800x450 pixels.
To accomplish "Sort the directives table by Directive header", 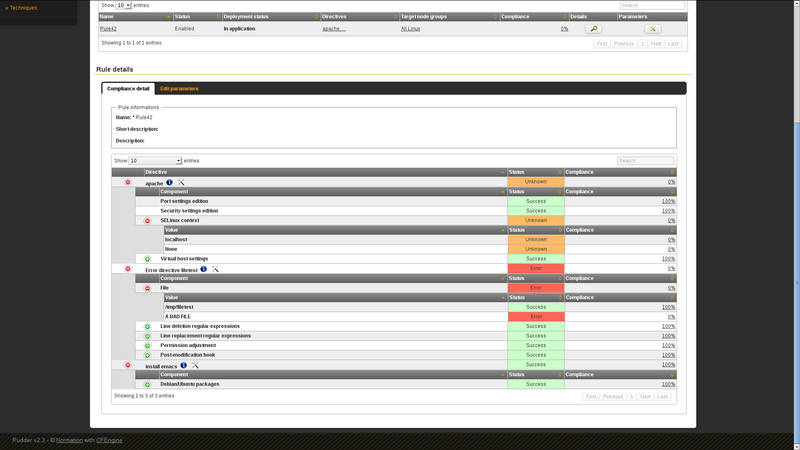I will pyautogui.click(x=325, y=172).
